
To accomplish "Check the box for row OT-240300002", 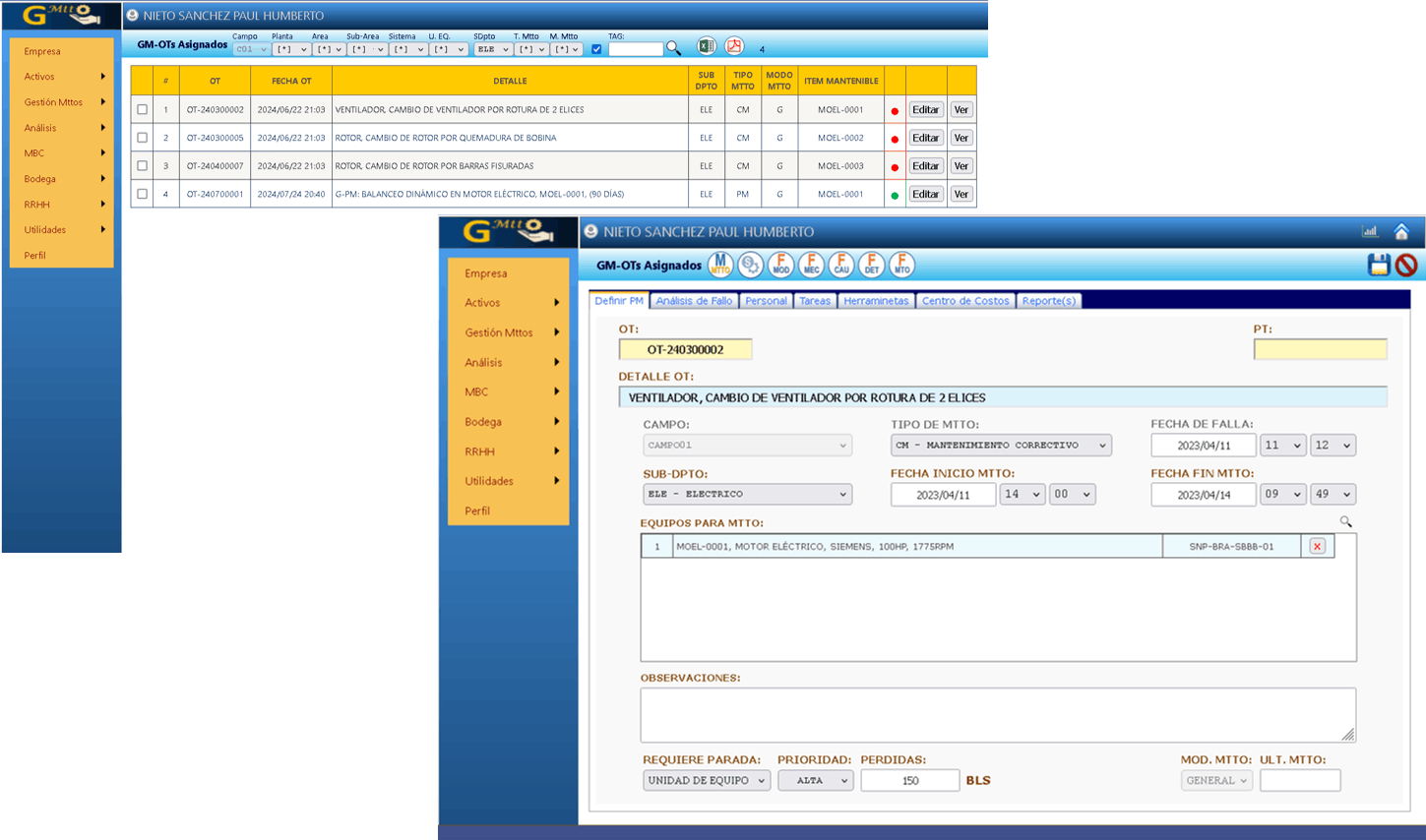I will tap(143, 110).
